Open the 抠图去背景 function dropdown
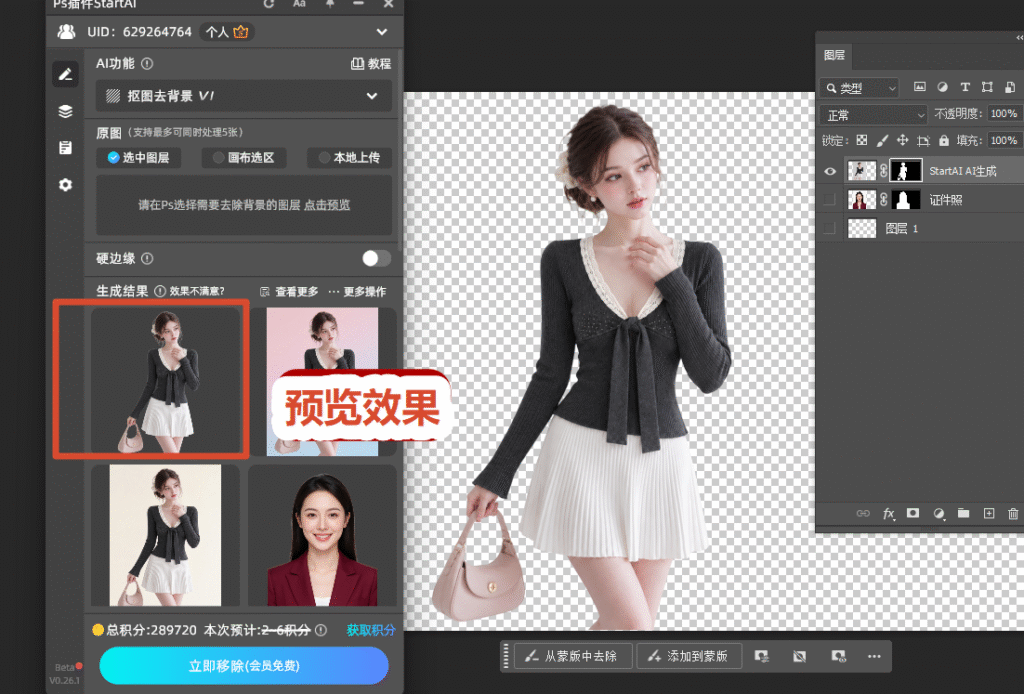The height and width of the screenshot is (694, 1024). [x=244, y=96]
